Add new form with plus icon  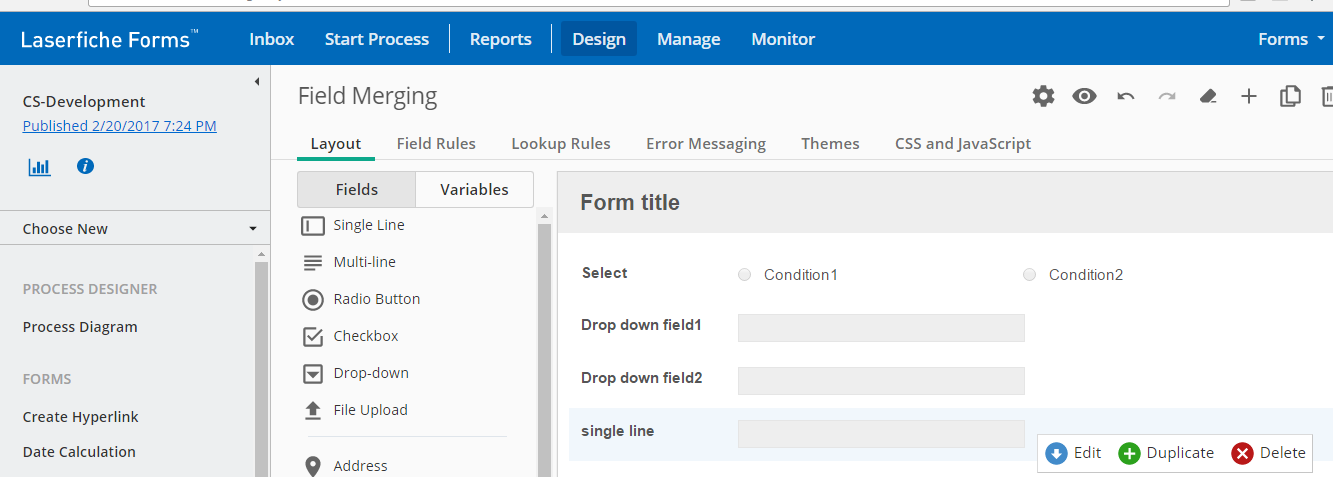[1248, 96]
